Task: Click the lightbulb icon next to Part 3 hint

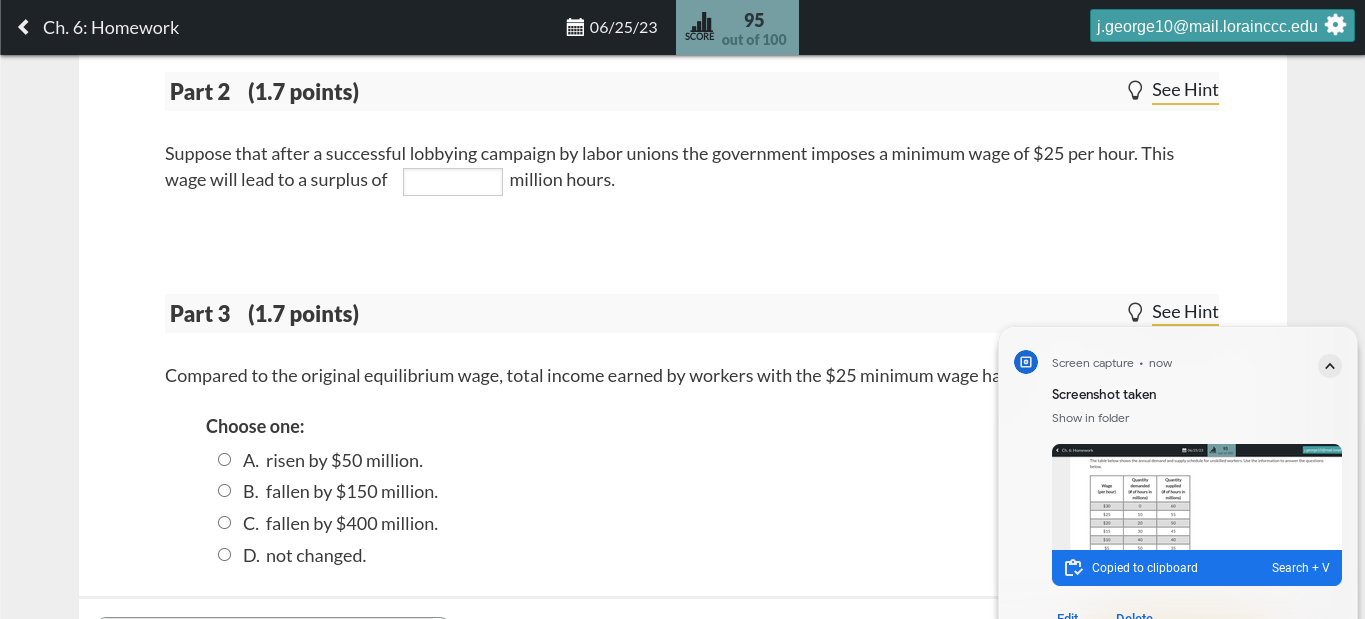Action: [1135, 311]
